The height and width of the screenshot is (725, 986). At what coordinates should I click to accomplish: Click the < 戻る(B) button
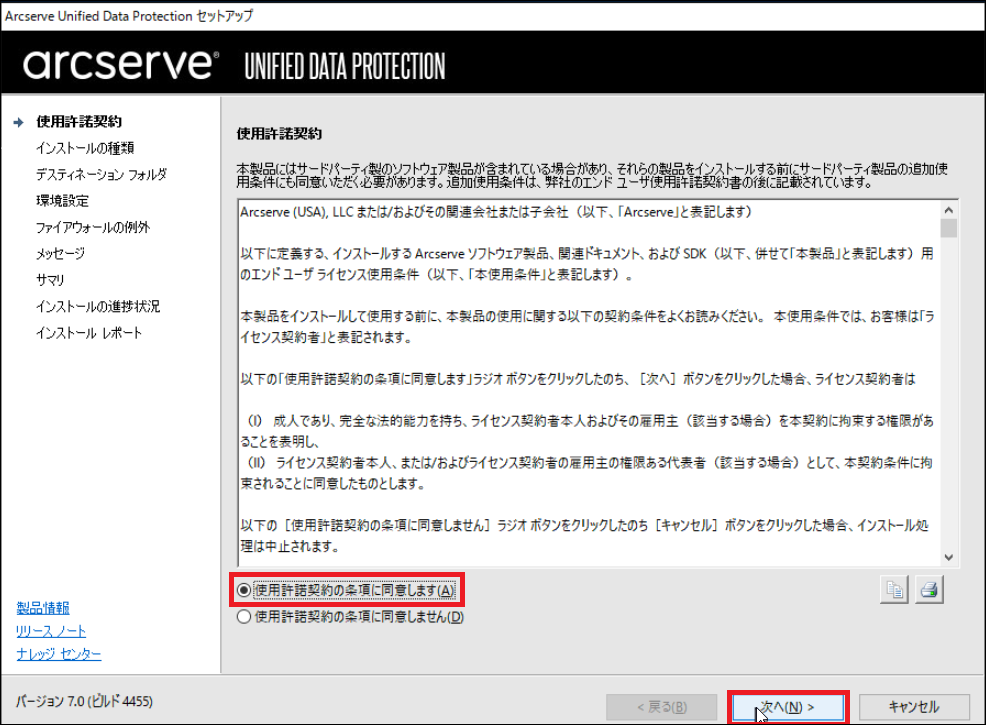(x=662, y=707)
